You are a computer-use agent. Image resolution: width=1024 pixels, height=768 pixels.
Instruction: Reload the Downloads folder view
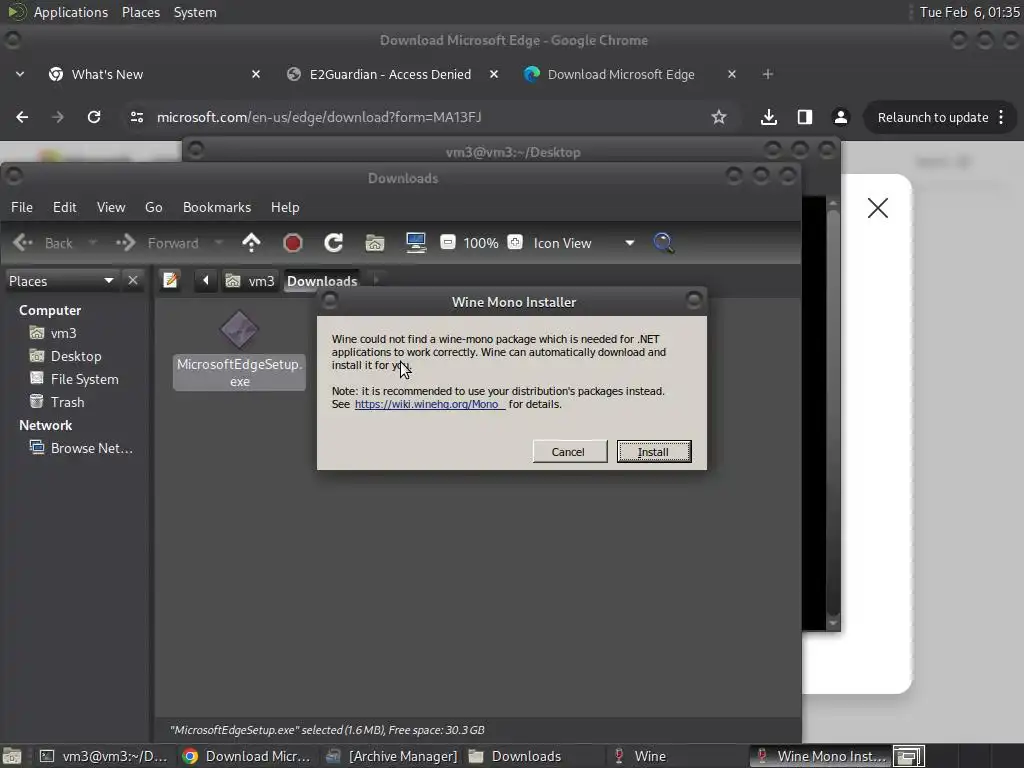334,243
